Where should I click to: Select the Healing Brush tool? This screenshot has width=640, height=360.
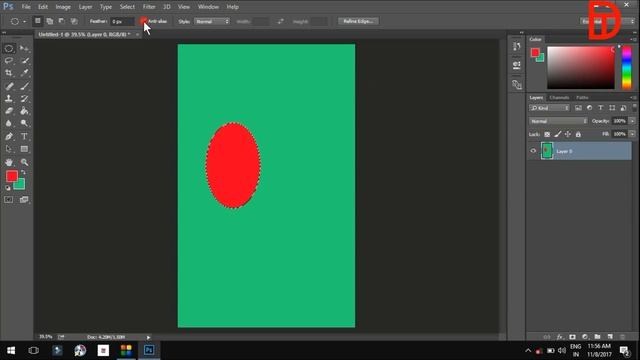[x=9, y=86]
